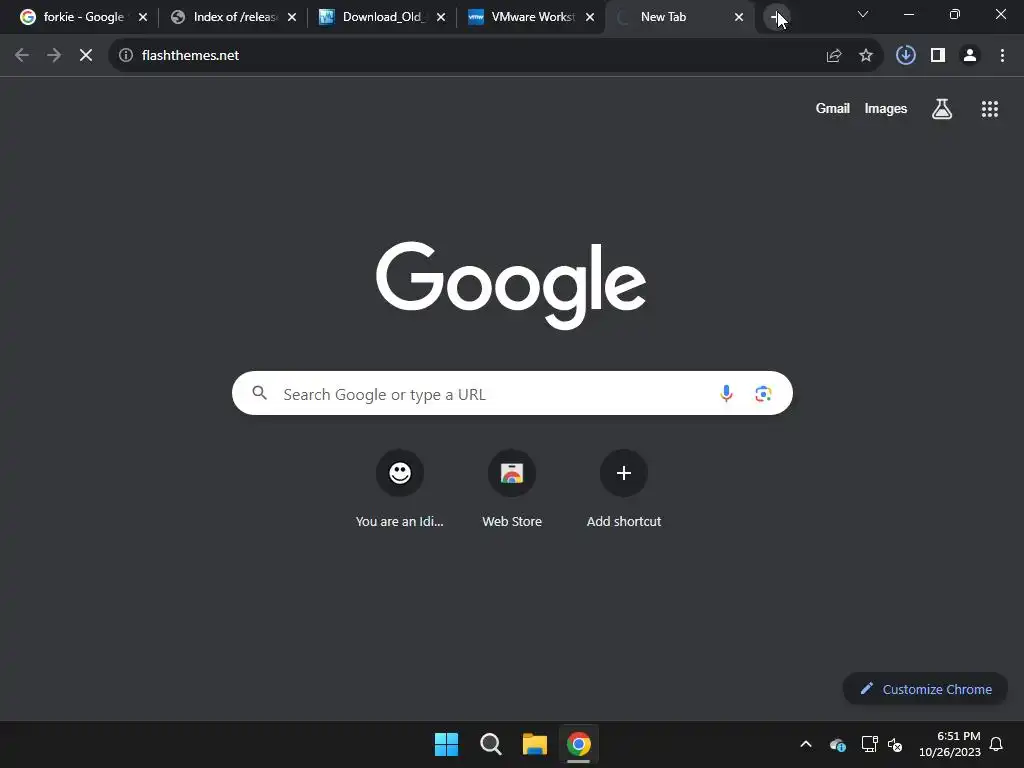Open the notifications bell
This screenshot has width=1024, height=768.
coord(996,744)
